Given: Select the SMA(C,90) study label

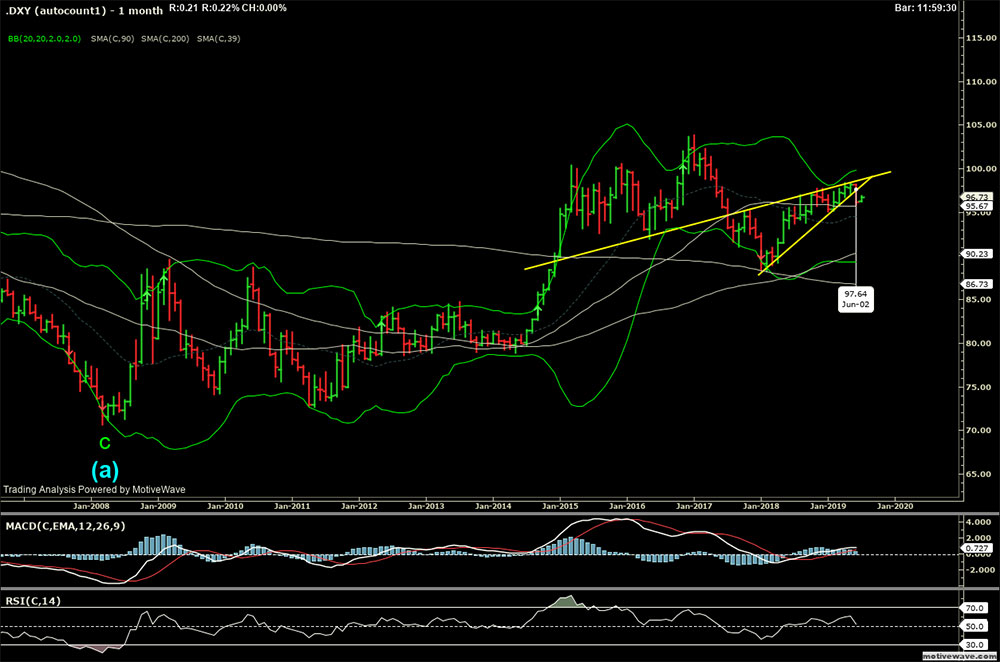Looking at the screenshot, I should coord(114,39).
